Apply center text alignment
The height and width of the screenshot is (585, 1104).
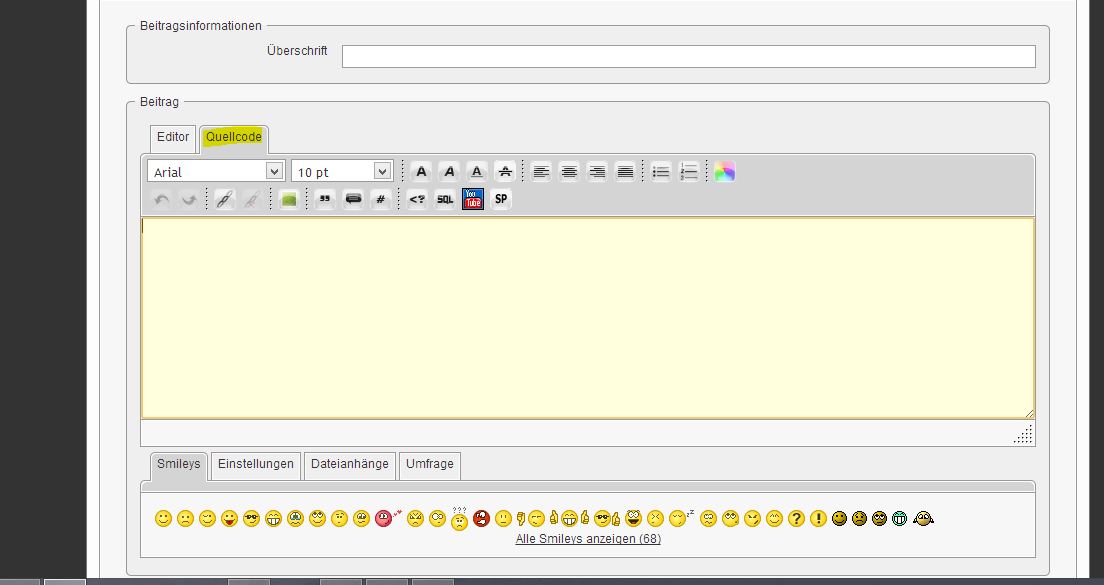[x=569, y=172]
